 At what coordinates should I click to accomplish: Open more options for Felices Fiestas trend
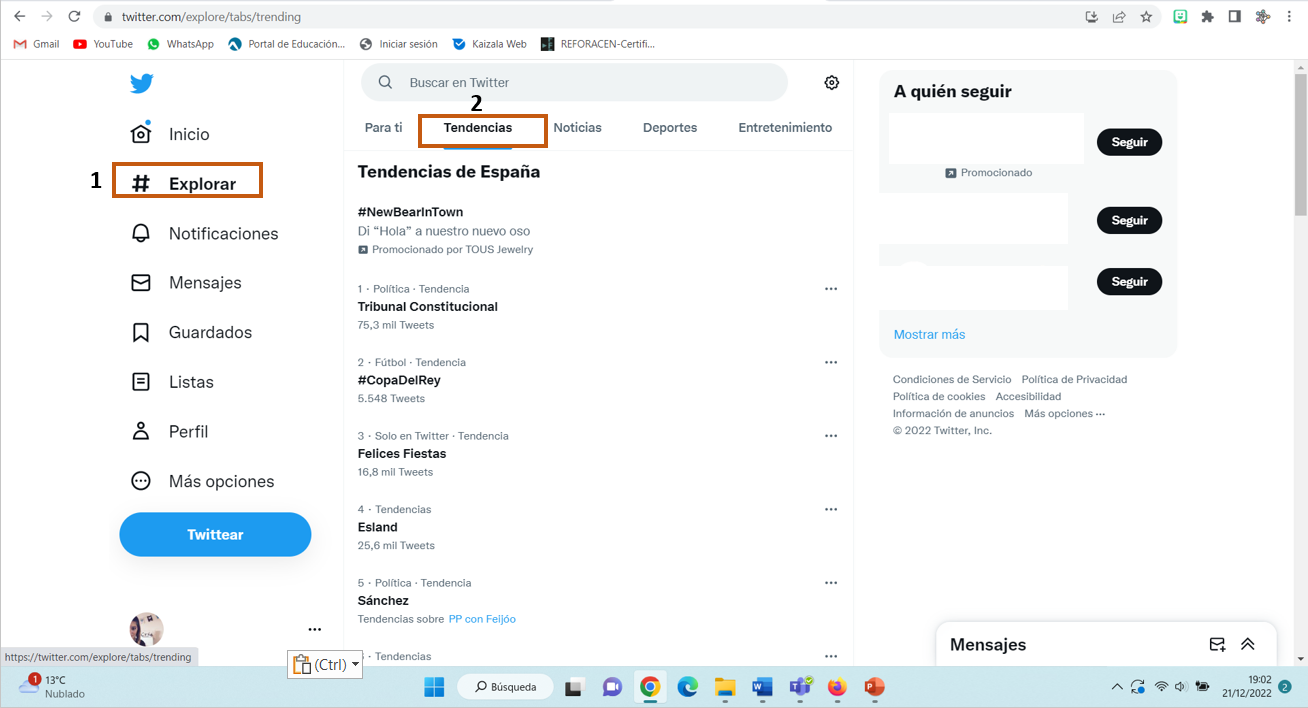(830, 436)
